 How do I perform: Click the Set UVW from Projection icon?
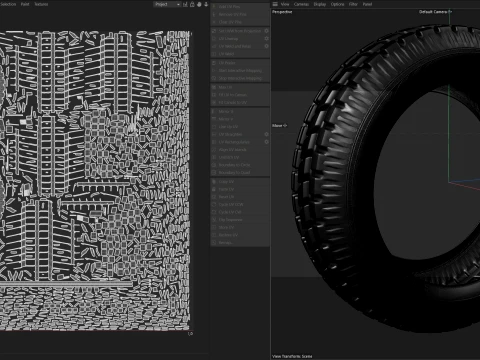point(214,31)
